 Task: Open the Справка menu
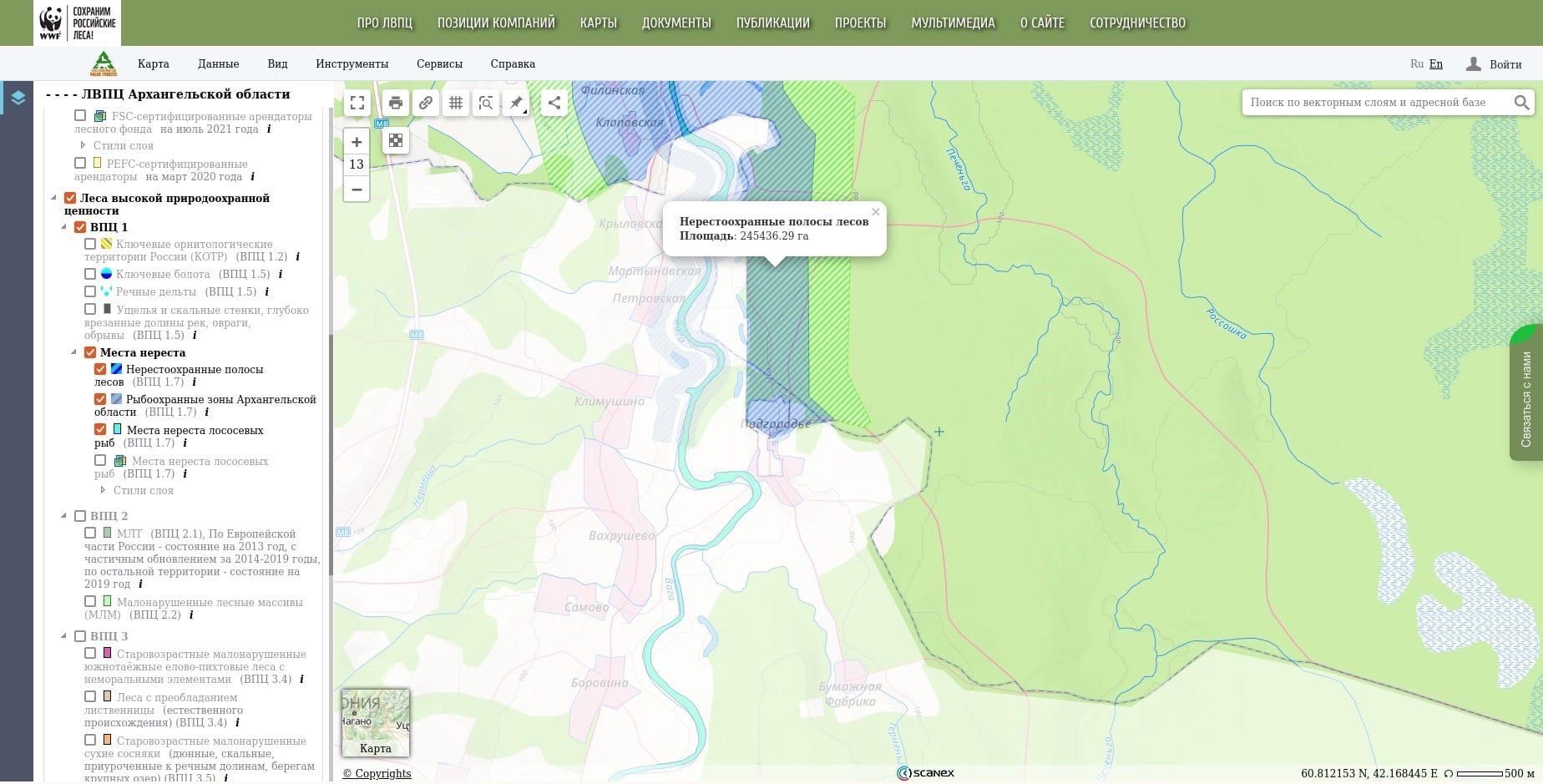coord(513,63)
